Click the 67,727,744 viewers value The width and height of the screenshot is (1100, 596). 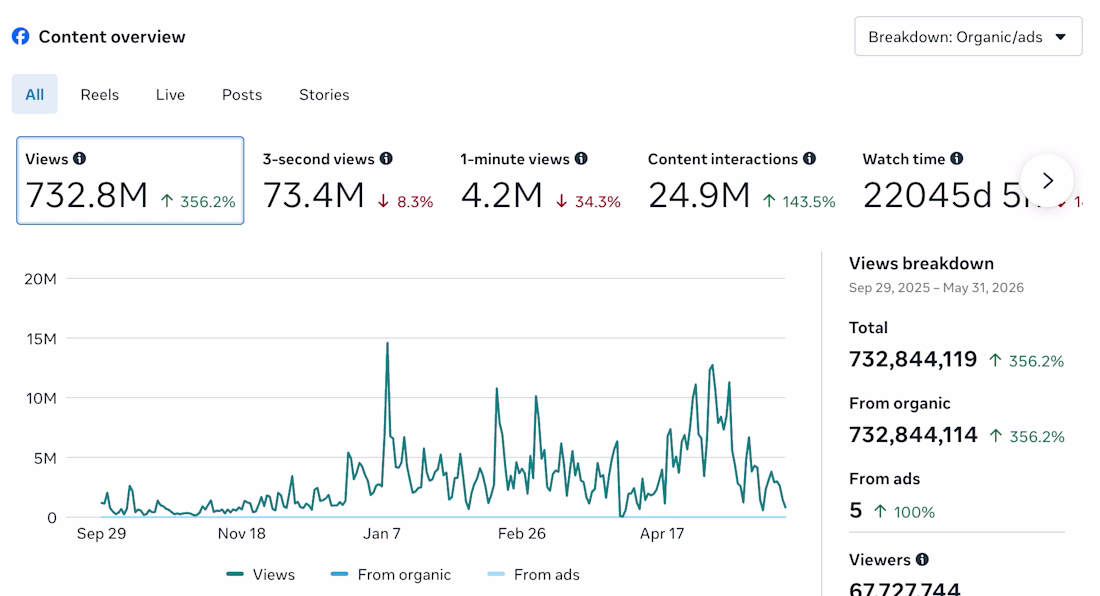[904, 589]
